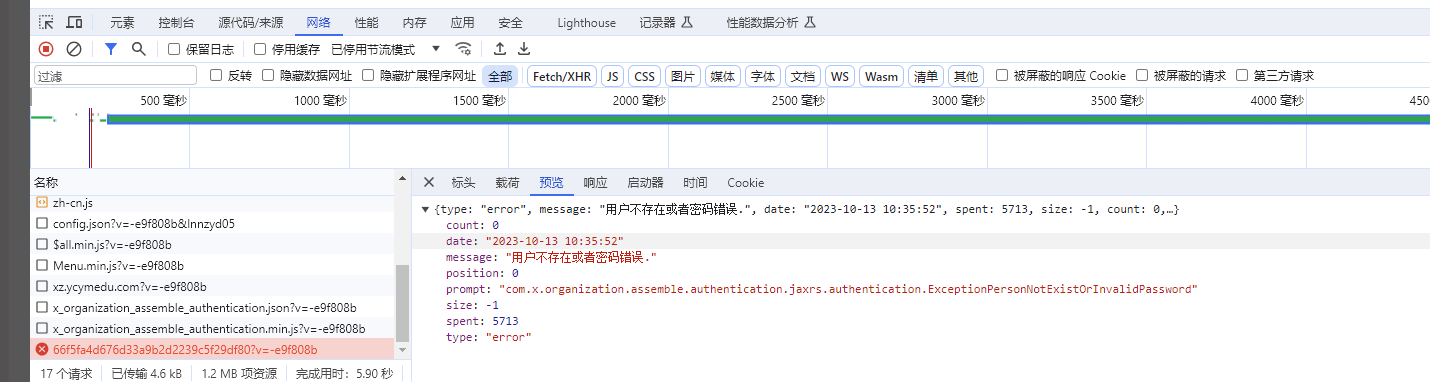
Task: Select the 网络 tab
Action: (x=319, y=22)
